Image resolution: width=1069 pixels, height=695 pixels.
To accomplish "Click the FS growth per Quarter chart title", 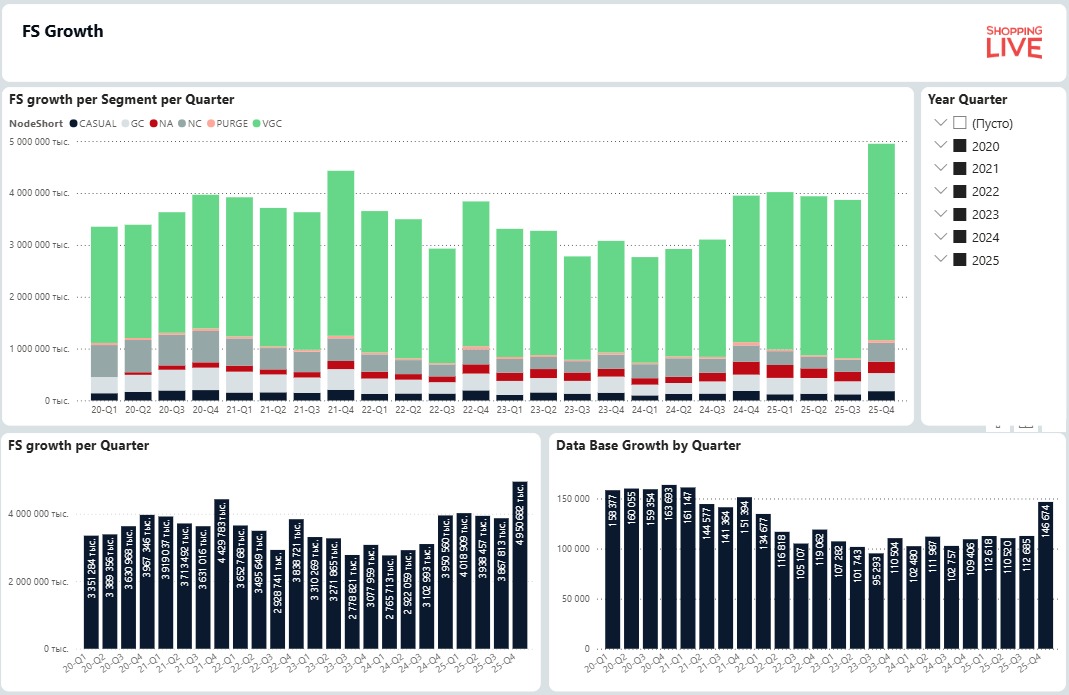I will point(78,445).
